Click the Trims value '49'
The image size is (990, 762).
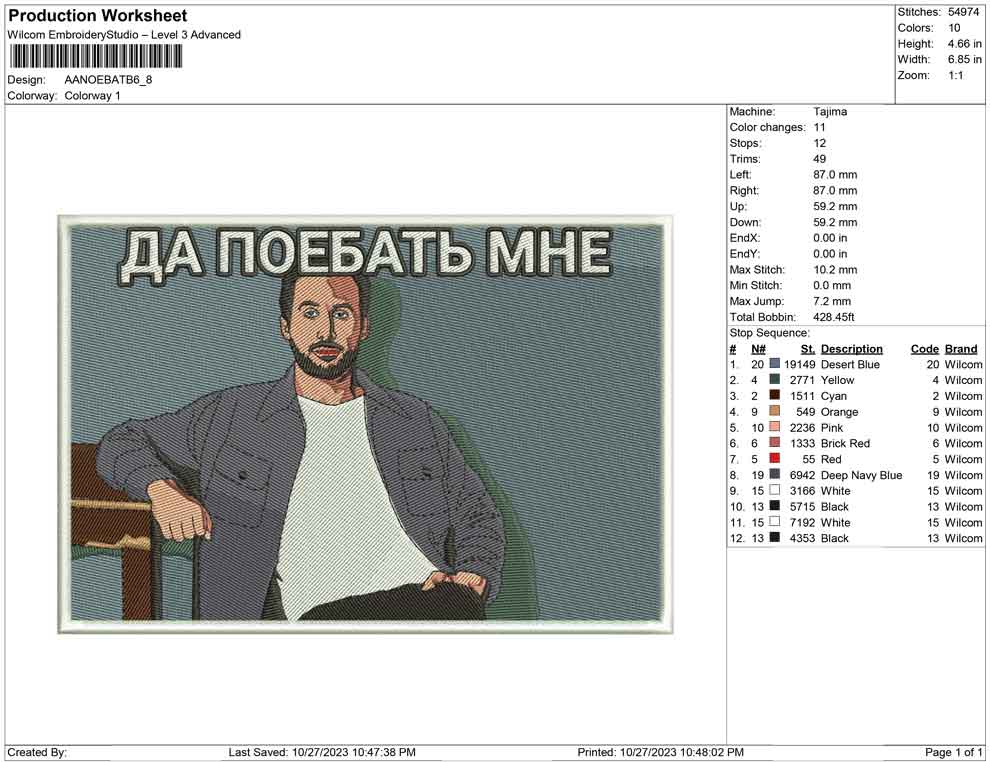(820, 159)
